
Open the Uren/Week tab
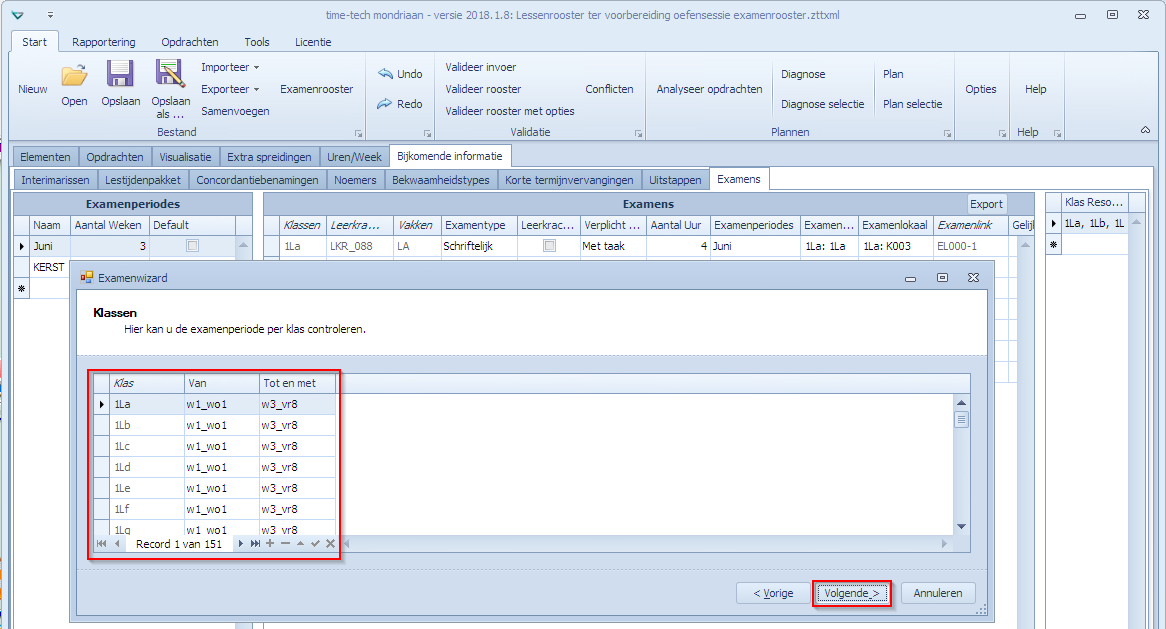point(354,157)
